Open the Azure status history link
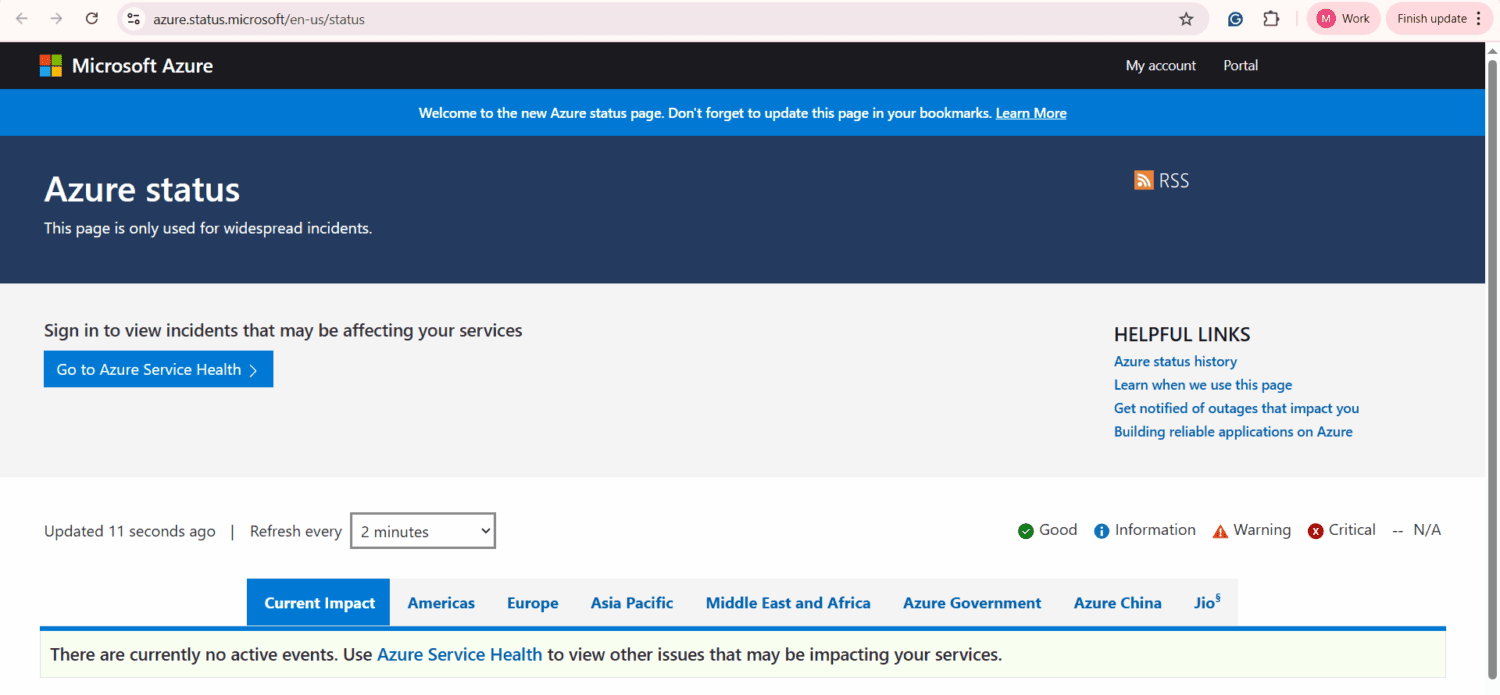 pos(1175,361)
